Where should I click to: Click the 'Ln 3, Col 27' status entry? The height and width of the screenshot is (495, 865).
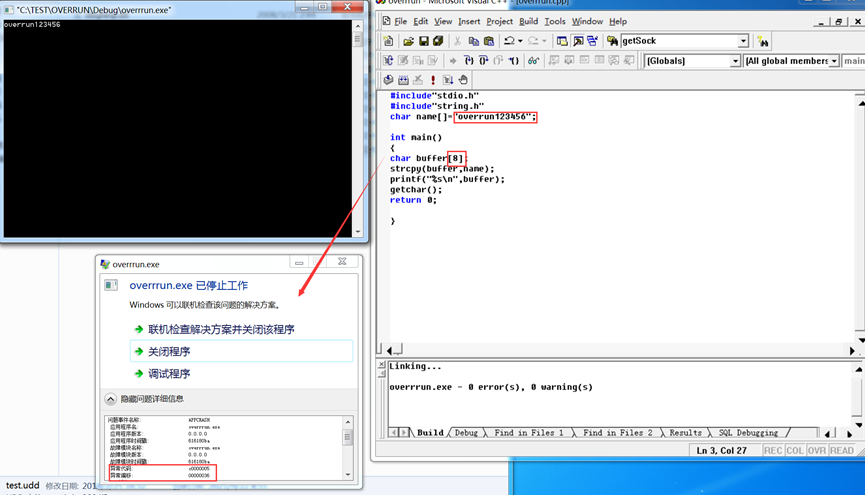click(722, 450)
